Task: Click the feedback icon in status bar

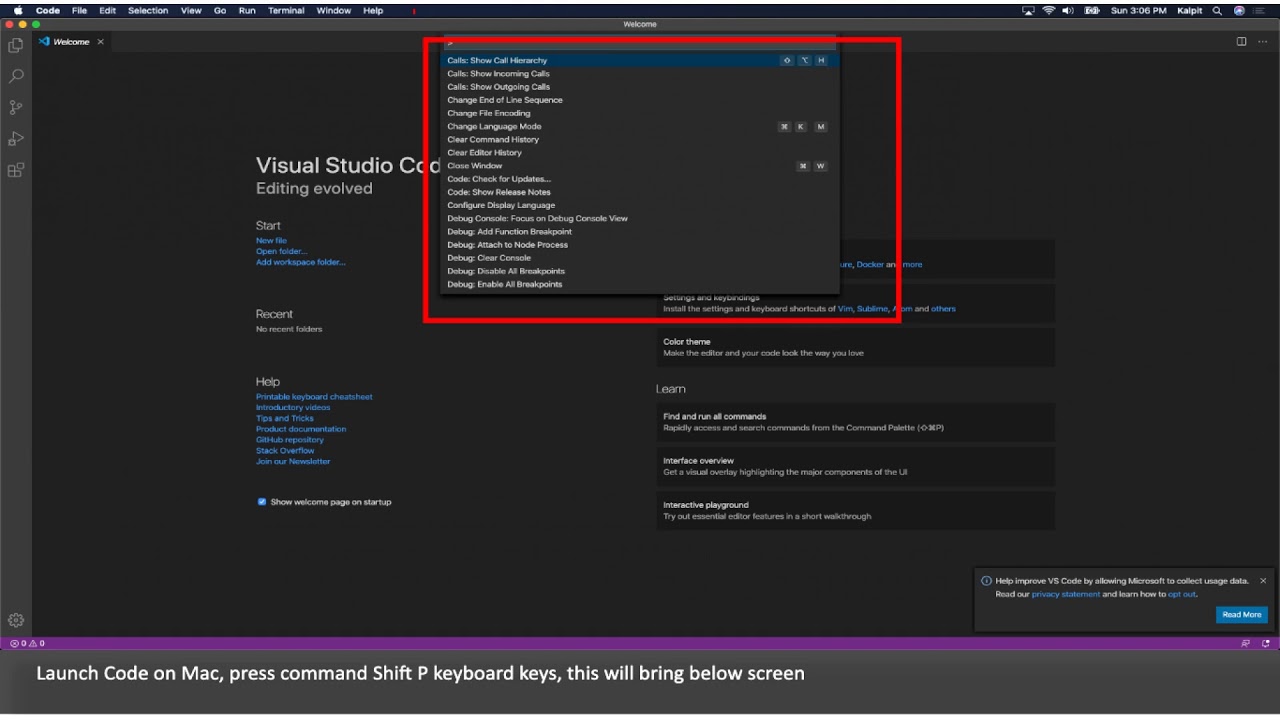Action: 1245,643
